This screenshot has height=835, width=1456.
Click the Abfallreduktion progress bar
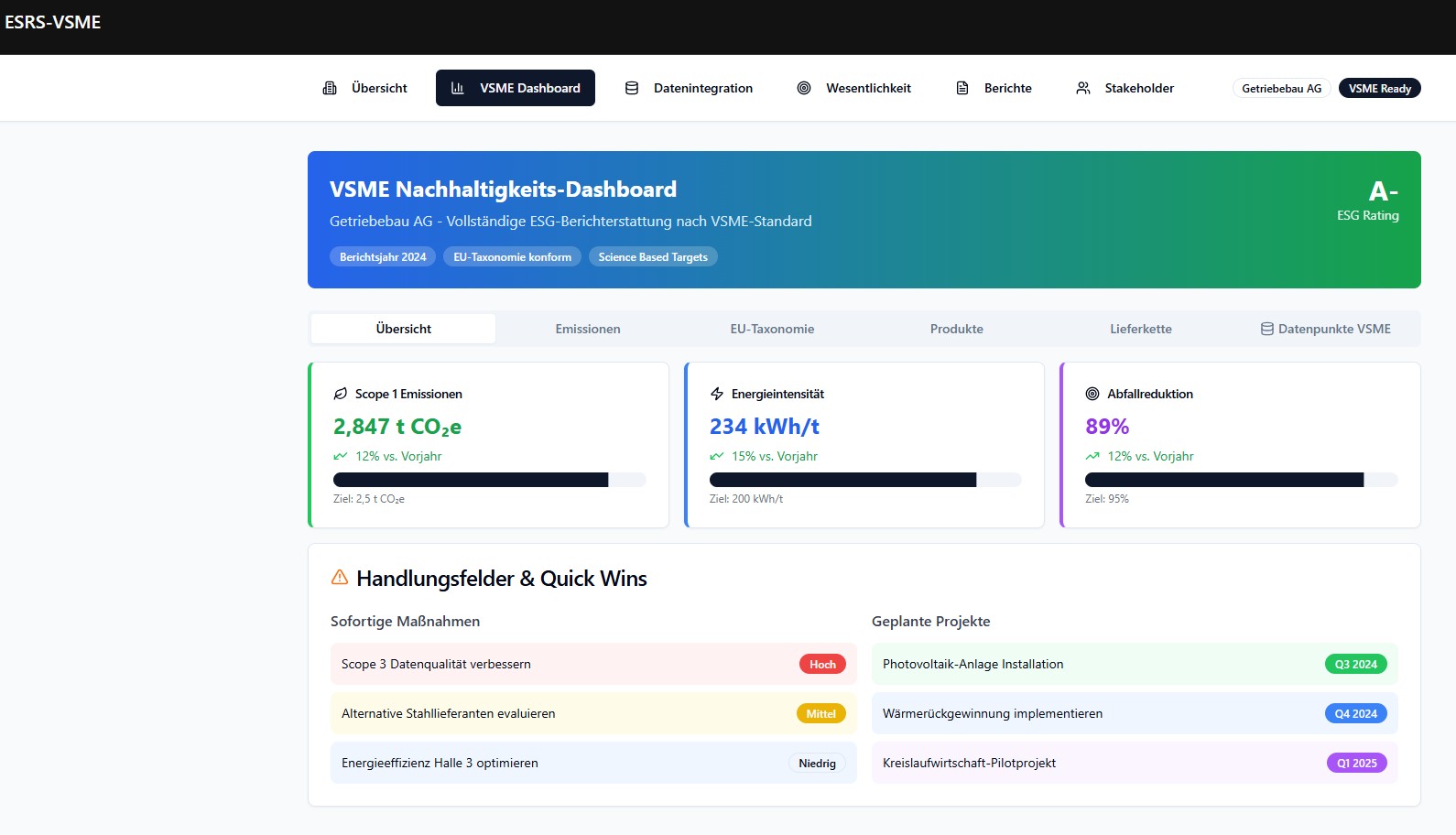tap(1241, 480)
